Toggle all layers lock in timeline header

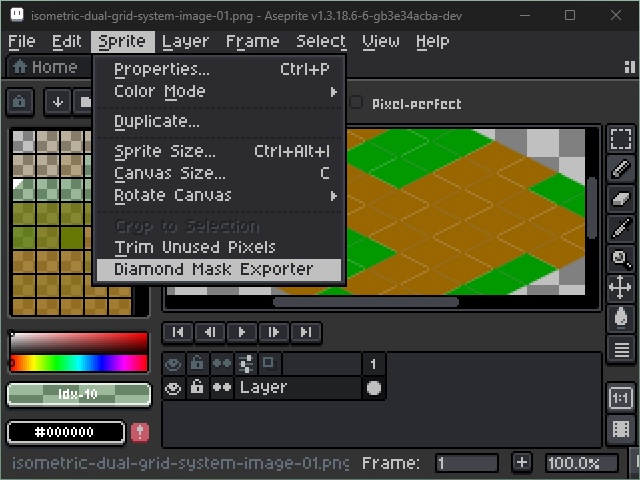[x=197, y=363]
